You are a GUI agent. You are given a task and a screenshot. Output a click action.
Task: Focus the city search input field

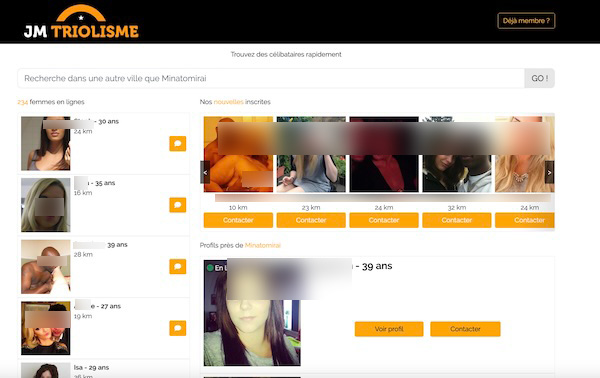tap(271, 78)
